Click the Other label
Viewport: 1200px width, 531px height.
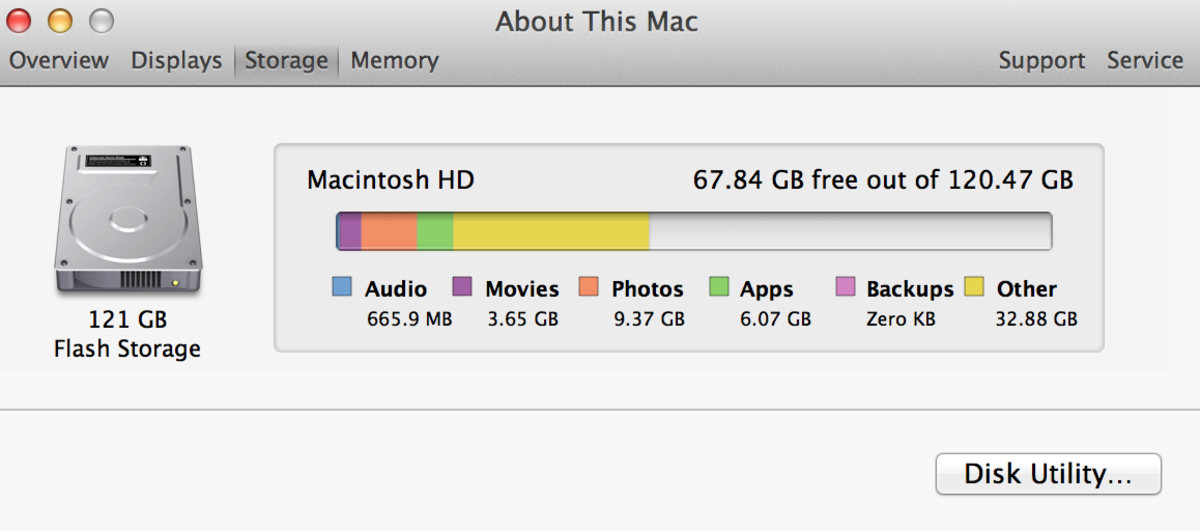(1026, 289)
